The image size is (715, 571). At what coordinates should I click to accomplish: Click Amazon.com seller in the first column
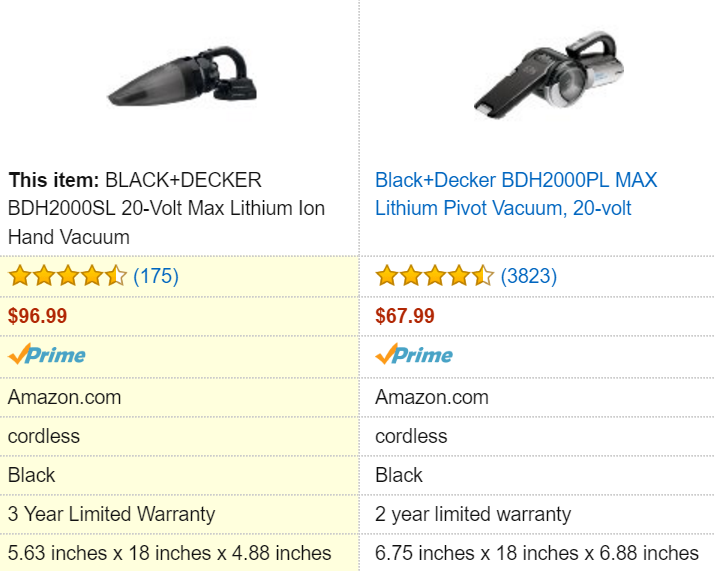pos(65,397)
